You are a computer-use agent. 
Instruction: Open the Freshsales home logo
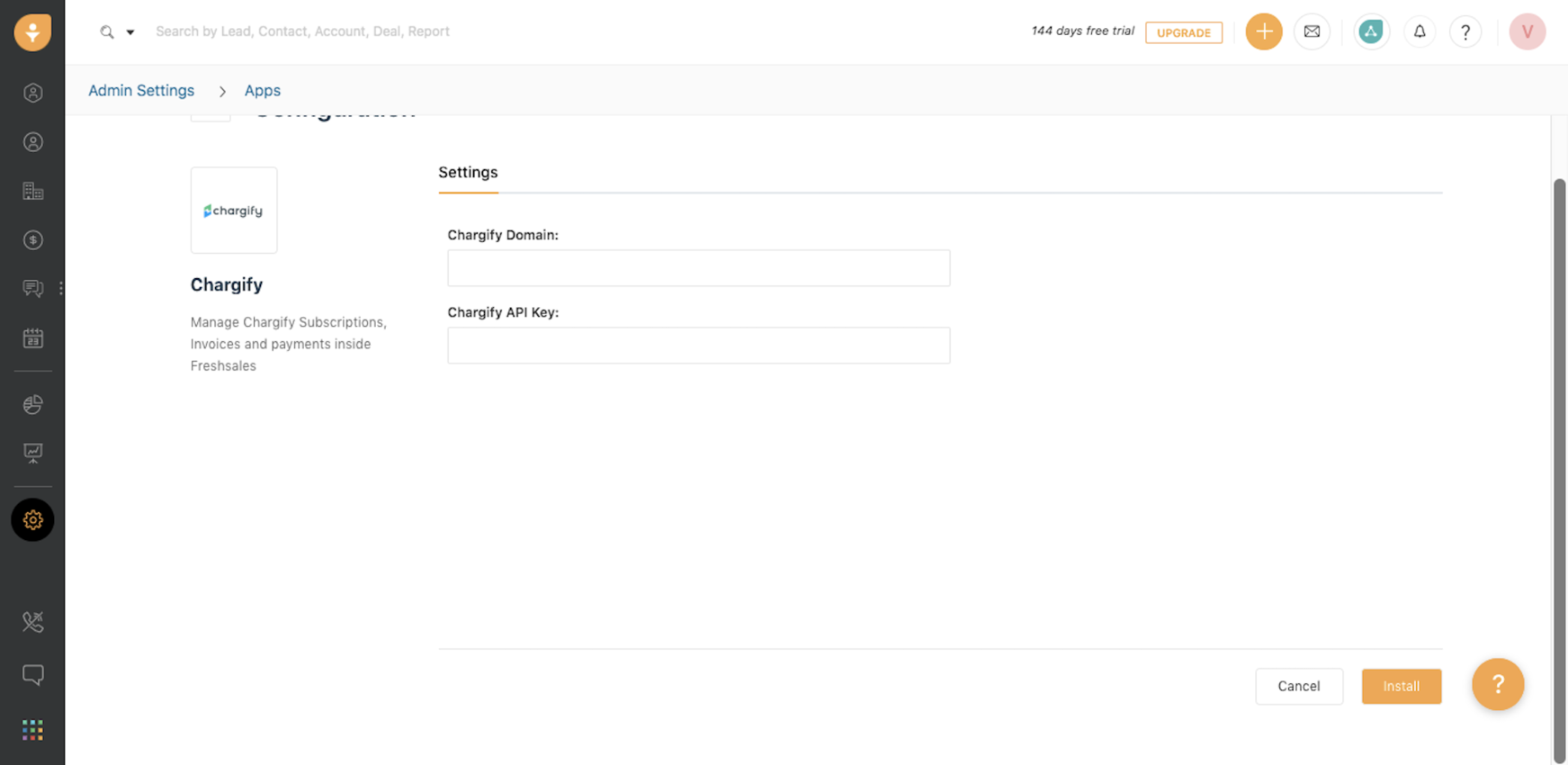[x=32, y=32]
